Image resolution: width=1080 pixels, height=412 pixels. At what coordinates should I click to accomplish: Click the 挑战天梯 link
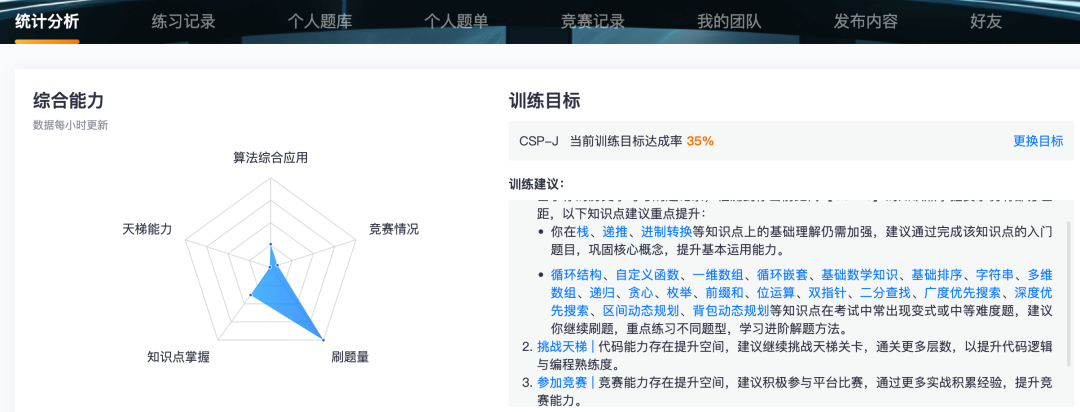pyautogui.click(x=562, y=347)
